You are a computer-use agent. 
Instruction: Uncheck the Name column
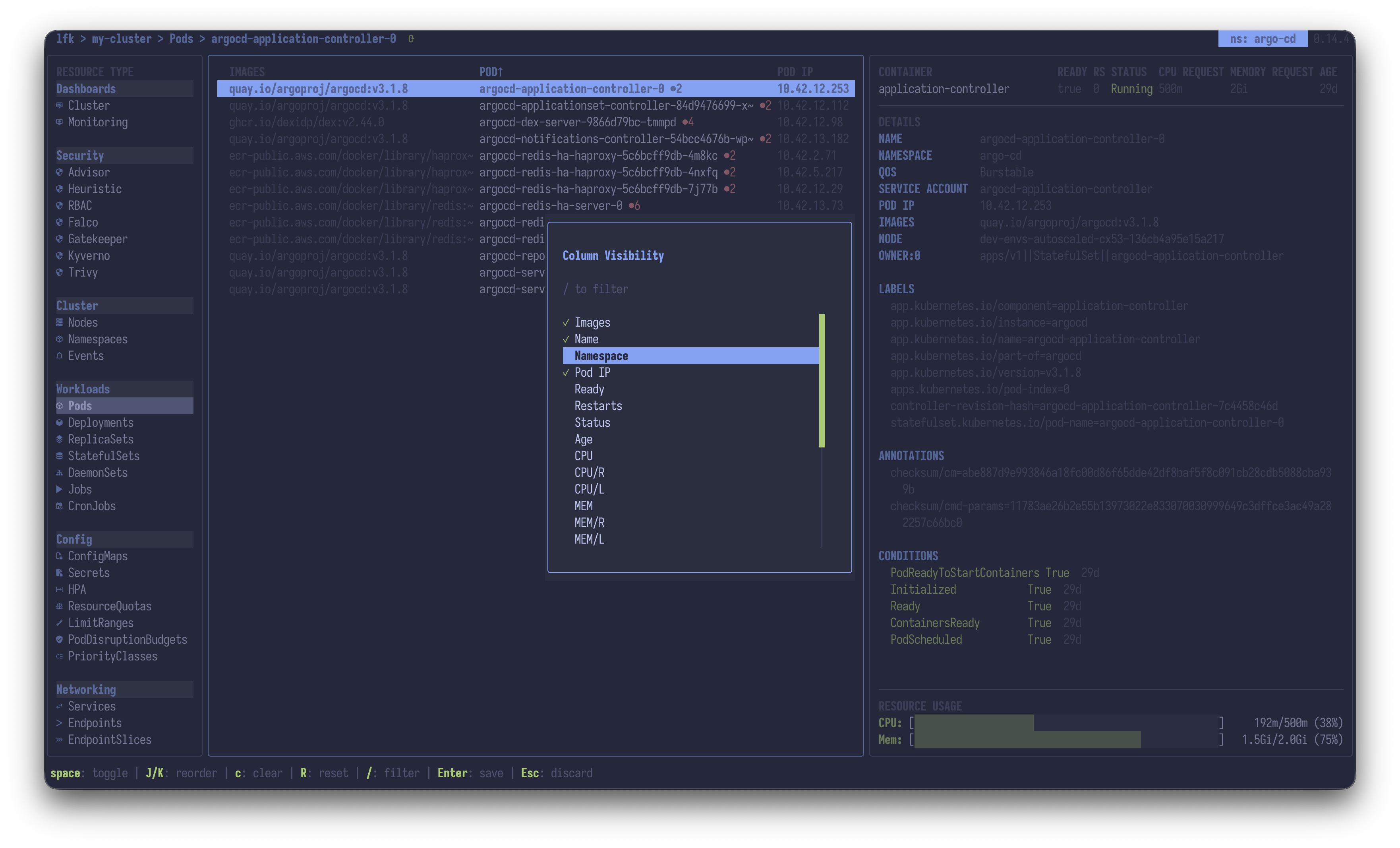click(x=690, y=339)
